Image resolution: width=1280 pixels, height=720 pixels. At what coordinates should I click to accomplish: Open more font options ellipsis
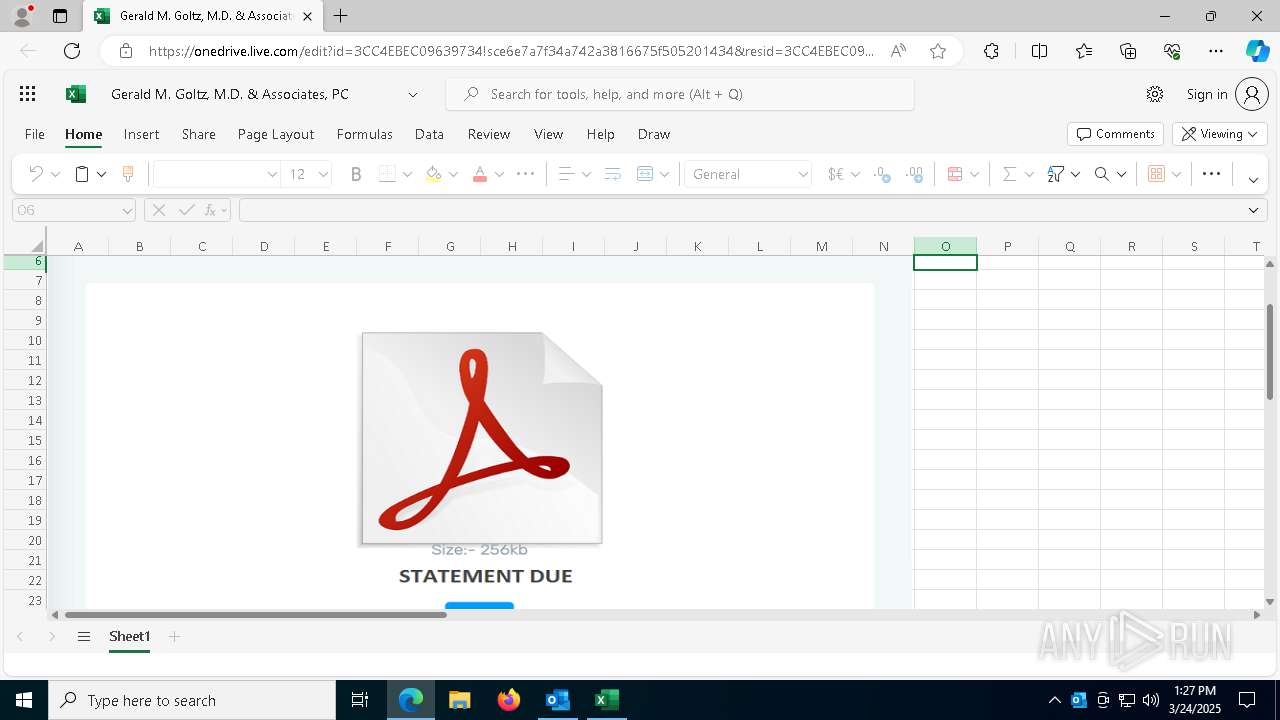tap(525, 174)
